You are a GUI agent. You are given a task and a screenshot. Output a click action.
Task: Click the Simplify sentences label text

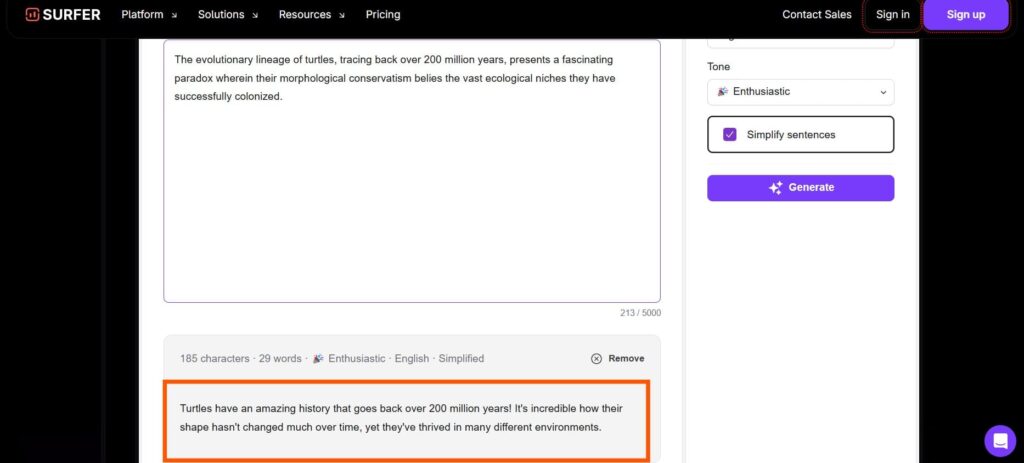click(x=791, y=135)
